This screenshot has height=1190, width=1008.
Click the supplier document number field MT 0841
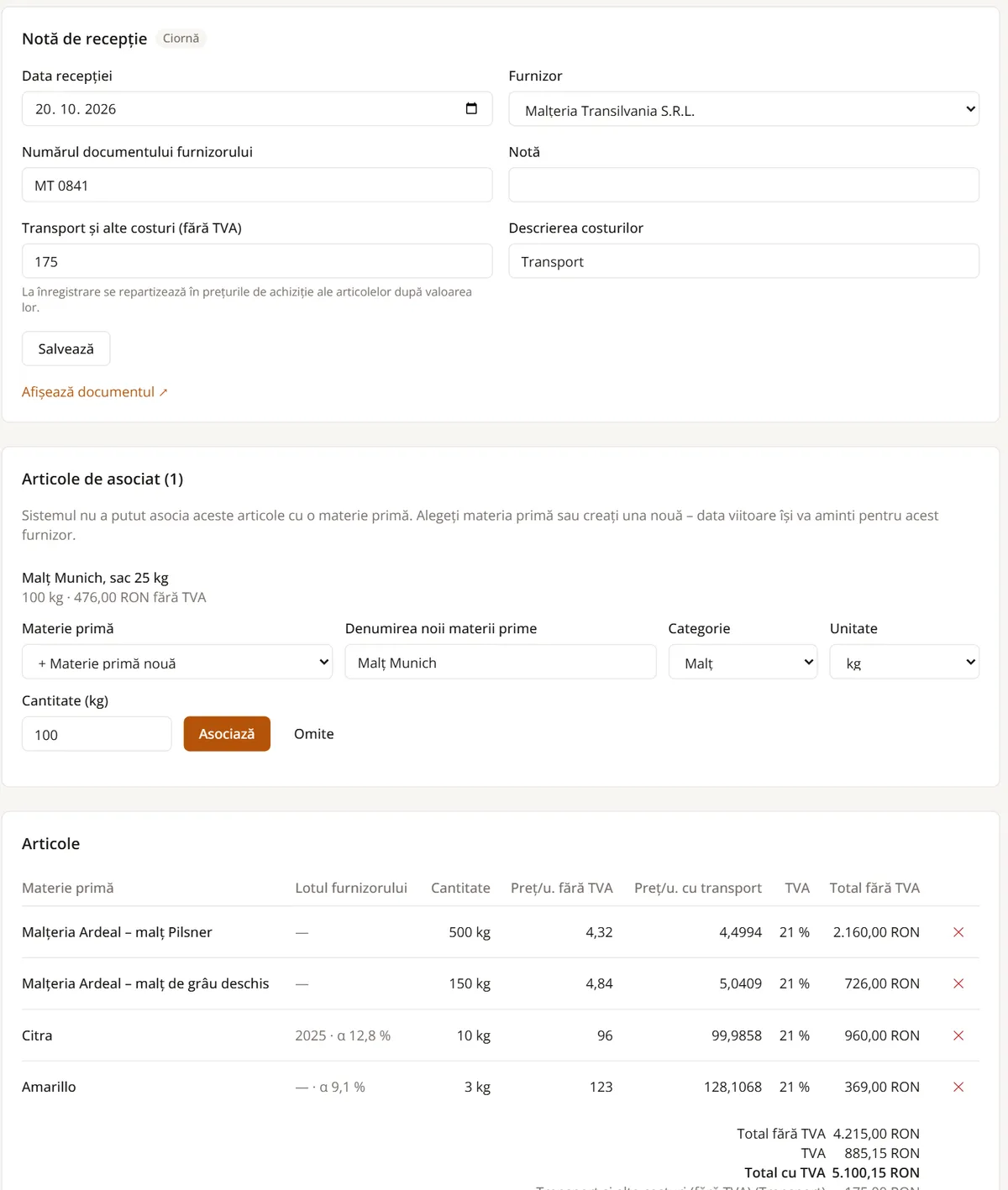(257, 185)
